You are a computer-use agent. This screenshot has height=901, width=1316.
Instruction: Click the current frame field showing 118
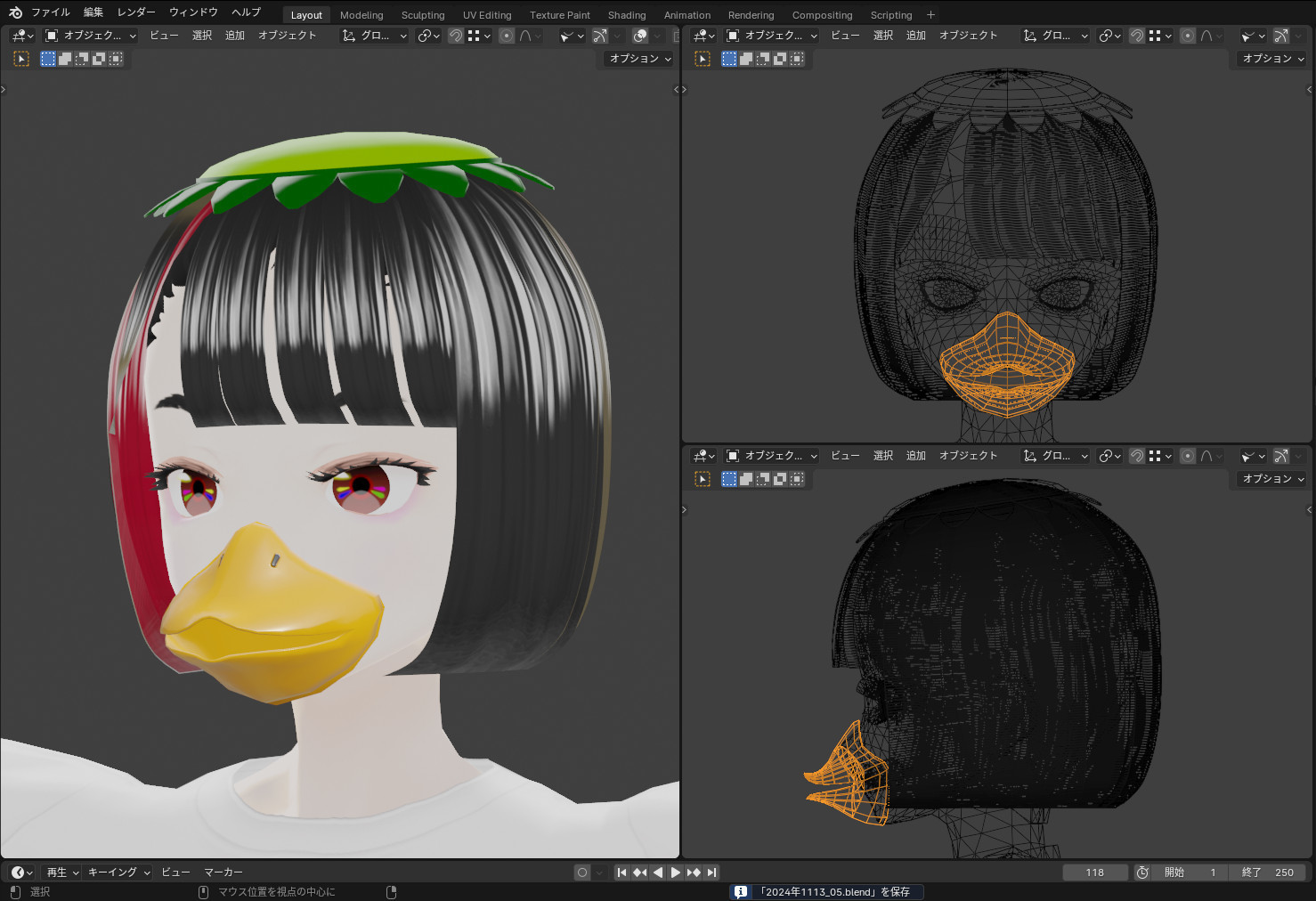(1095, 872)
